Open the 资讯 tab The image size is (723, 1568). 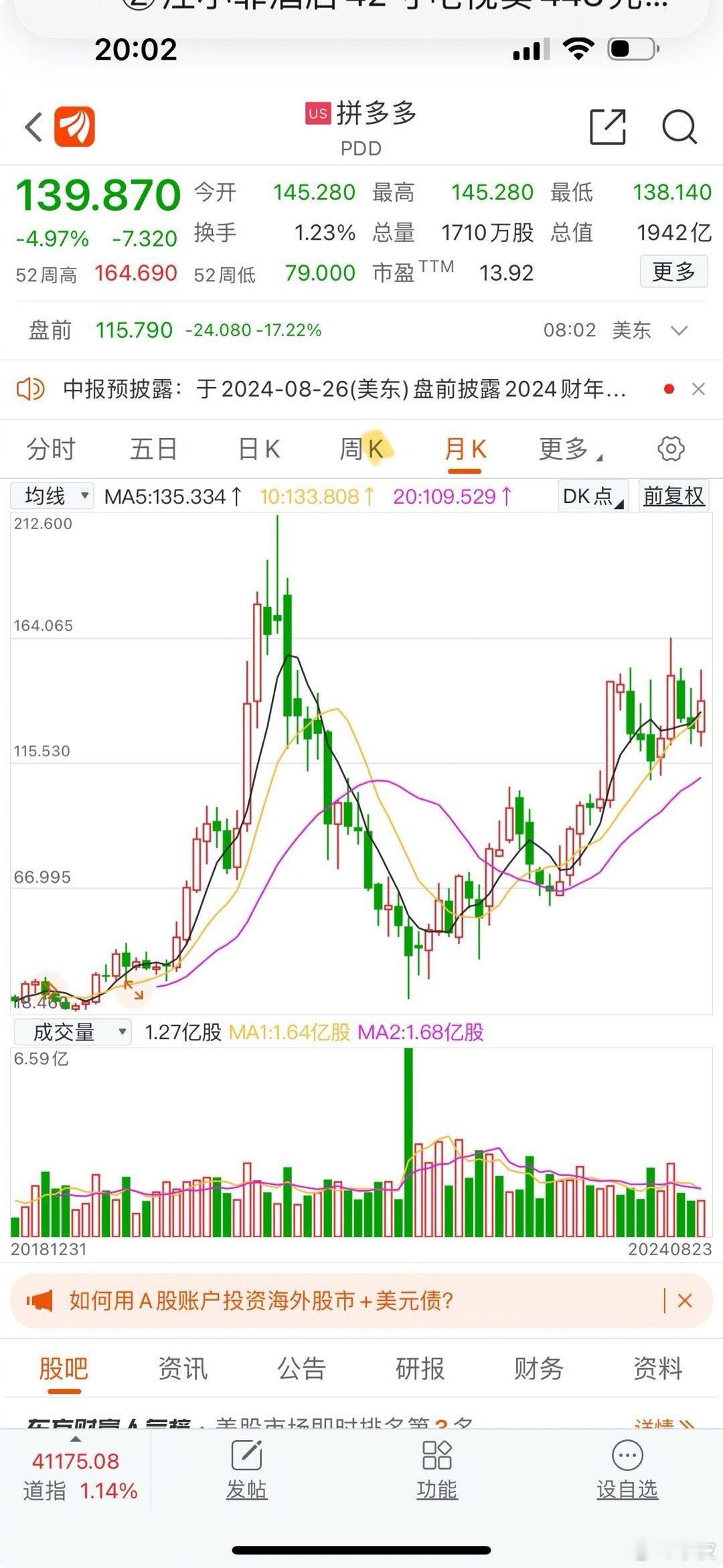pos(183,1368)
